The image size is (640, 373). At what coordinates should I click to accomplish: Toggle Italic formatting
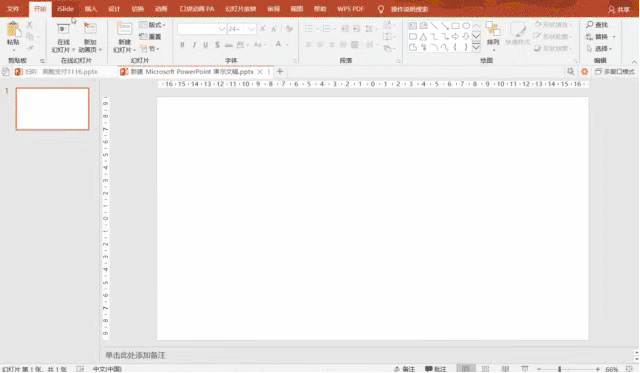tap(194, 44)
